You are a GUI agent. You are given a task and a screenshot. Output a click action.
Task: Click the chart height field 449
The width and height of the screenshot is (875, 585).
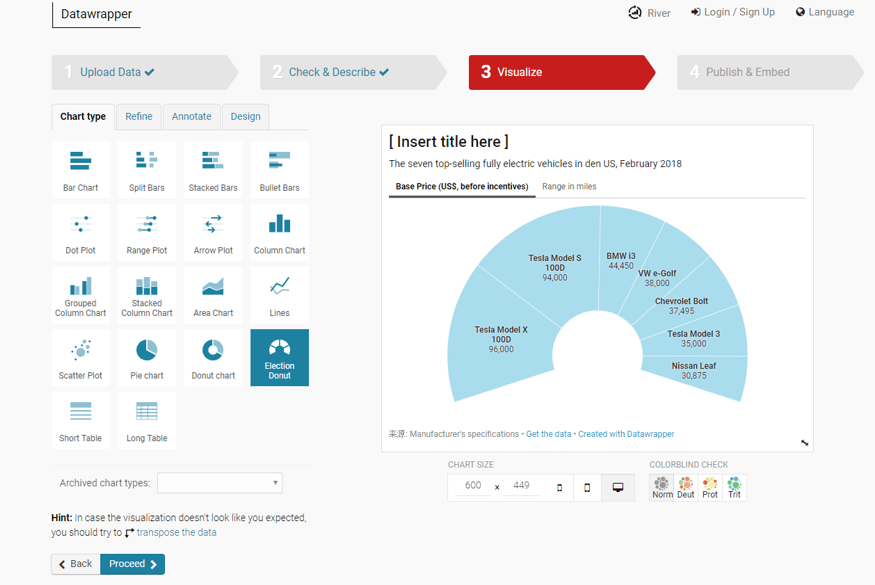click(x=521, y=486)
